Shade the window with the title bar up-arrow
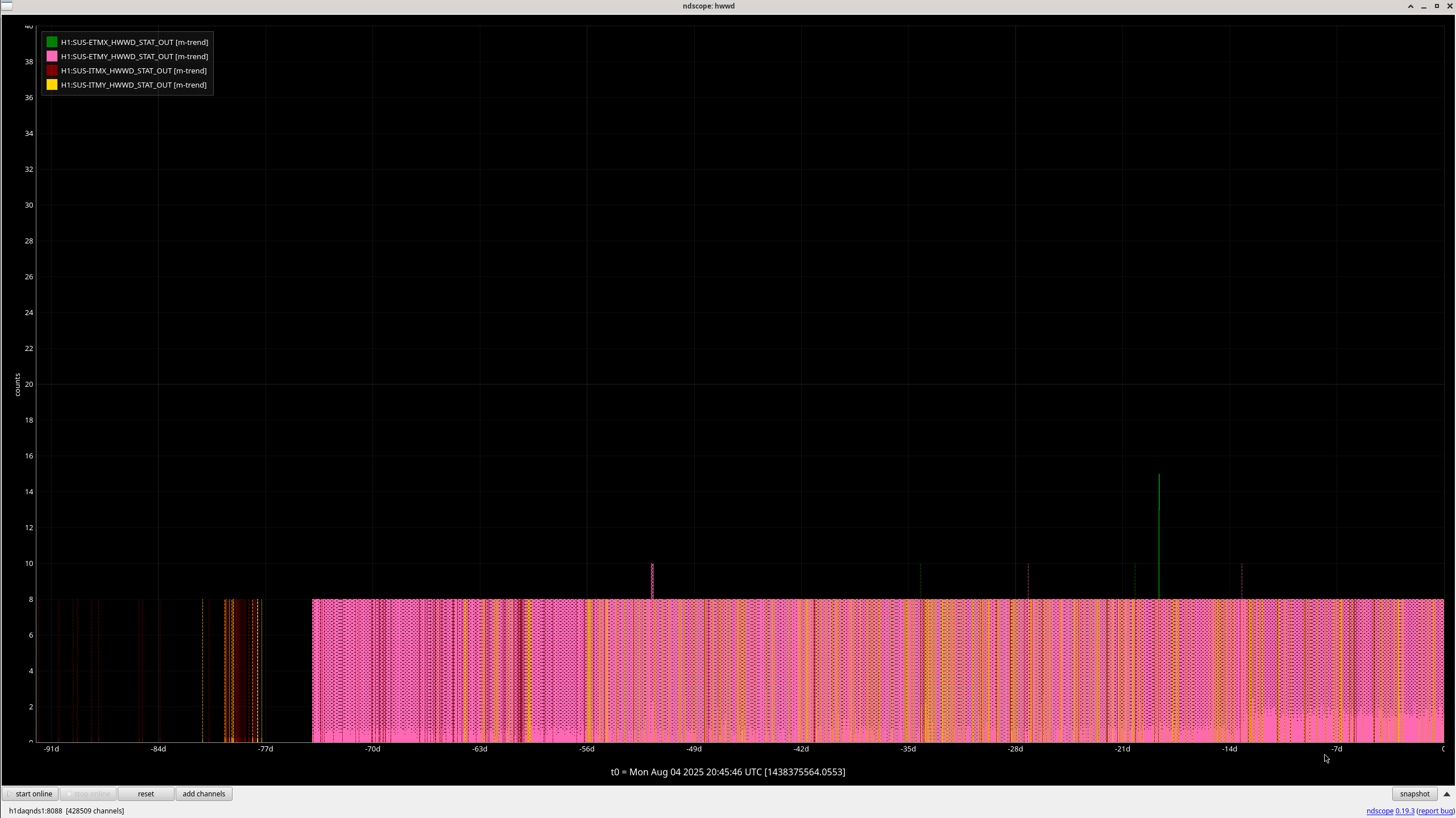This screenshot has height=818, width=1456. click(x=1411, y=6)
